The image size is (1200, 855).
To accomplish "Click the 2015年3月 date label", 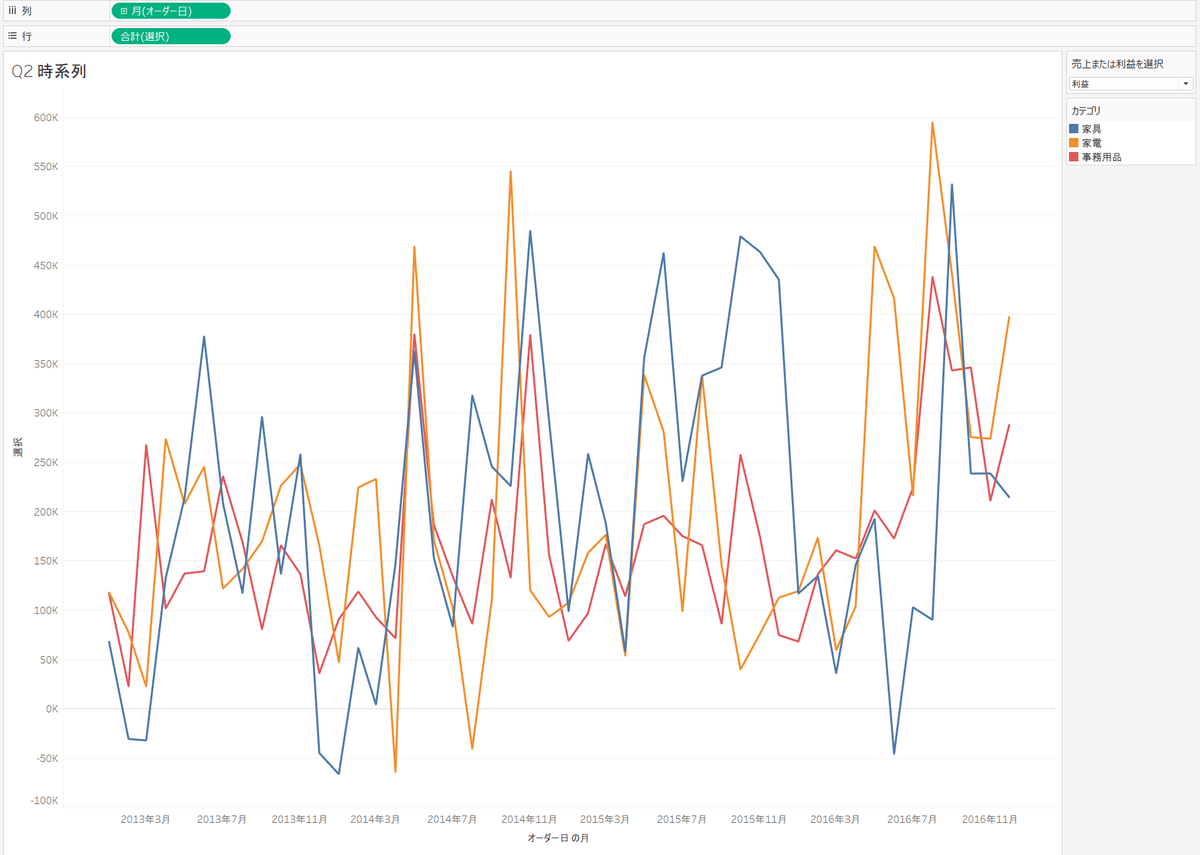I will click(605, 819).
